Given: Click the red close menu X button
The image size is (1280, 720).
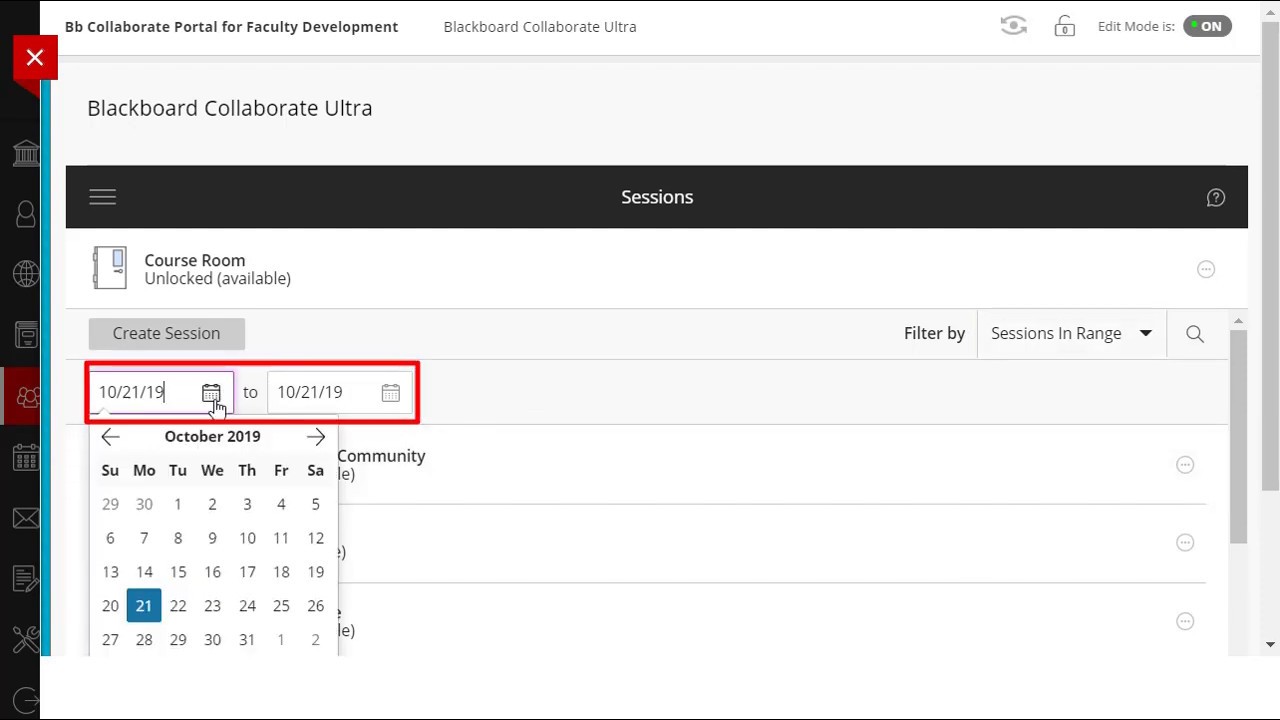Looking at the screenshot, I should point(35,58).
